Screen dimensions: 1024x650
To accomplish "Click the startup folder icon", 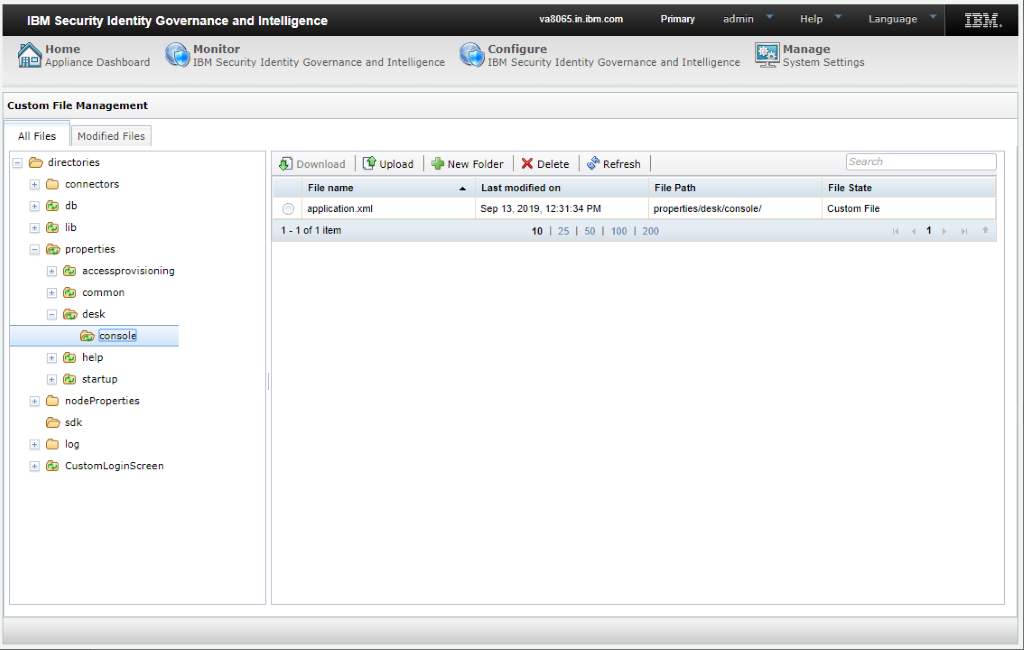I will point(70,379).
